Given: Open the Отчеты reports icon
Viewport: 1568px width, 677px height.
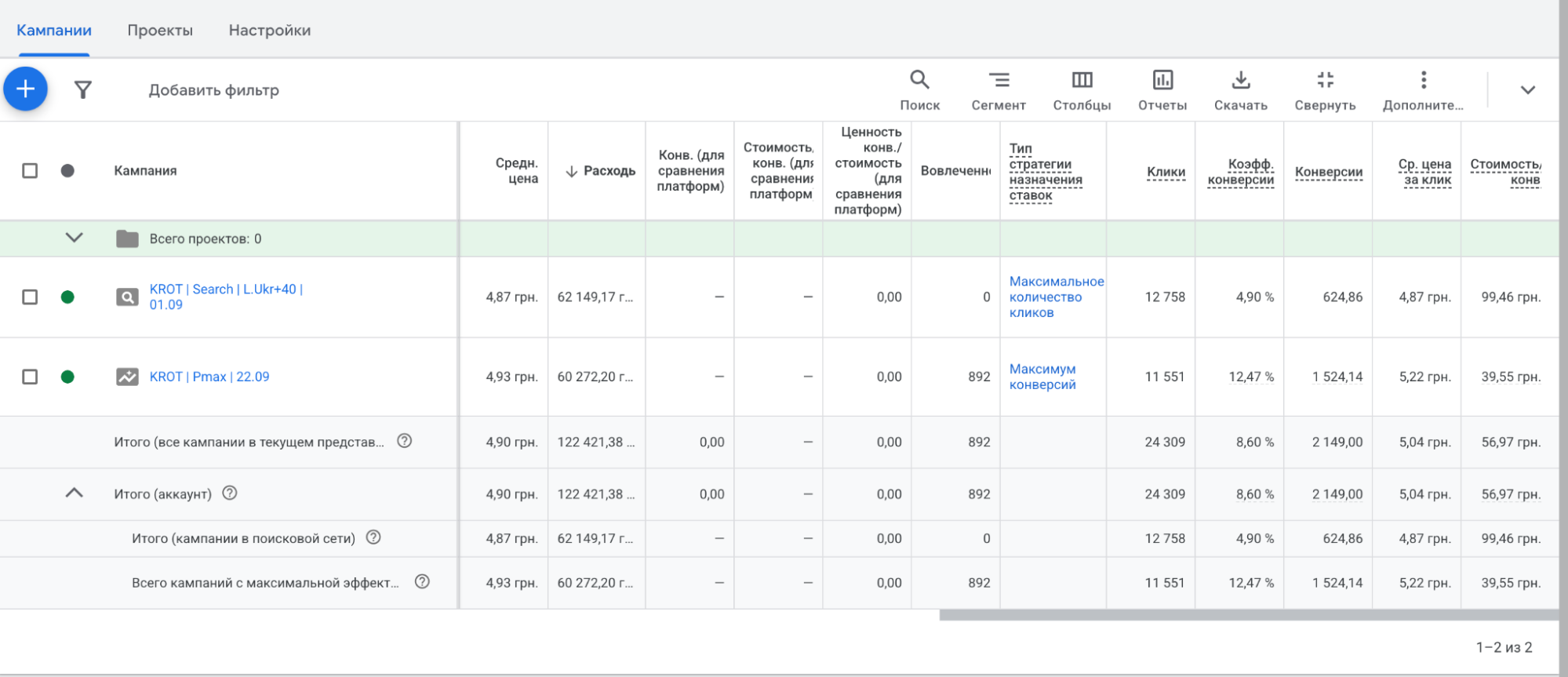Looking at the screenshot, I should tap(1162, 90).
